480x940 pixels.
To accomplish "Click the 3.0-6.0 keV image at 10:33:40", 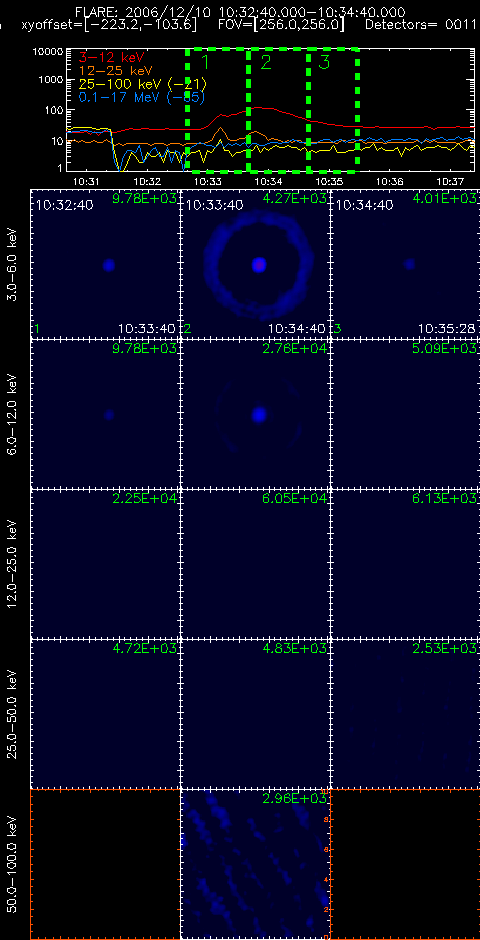I will click(x=255, y=264).
